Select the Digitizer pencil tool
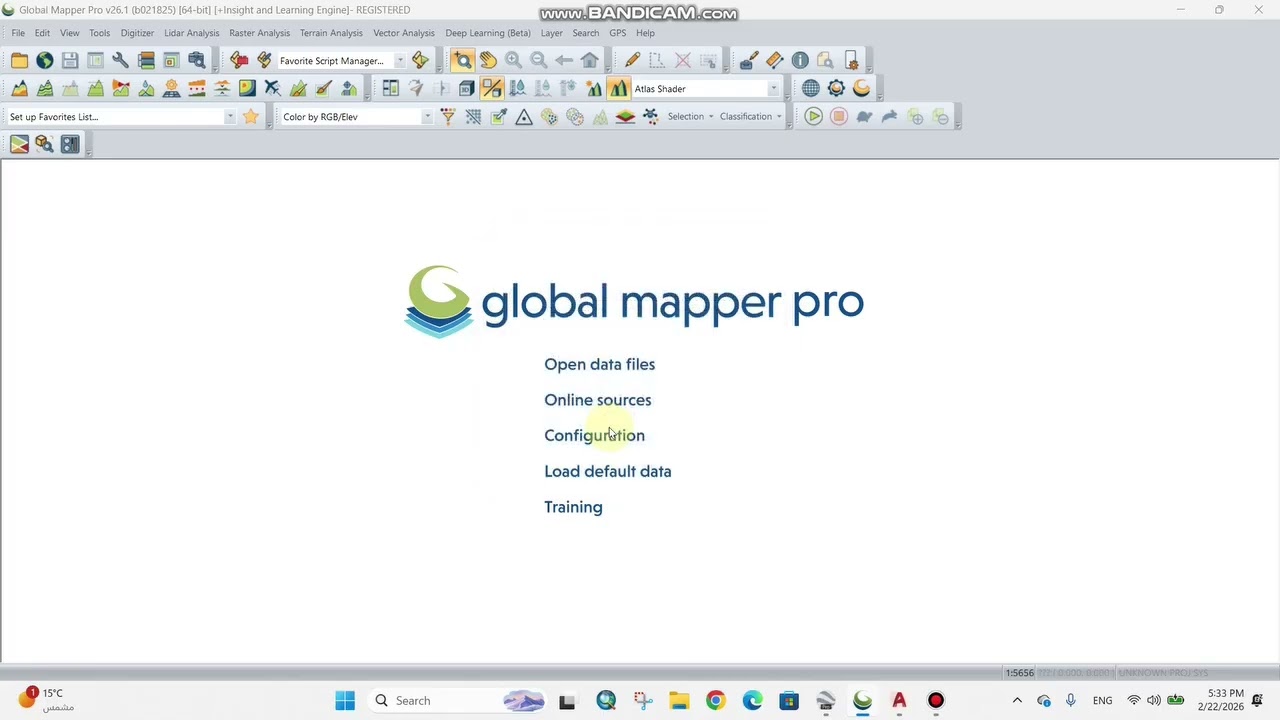 click(632, 61)
